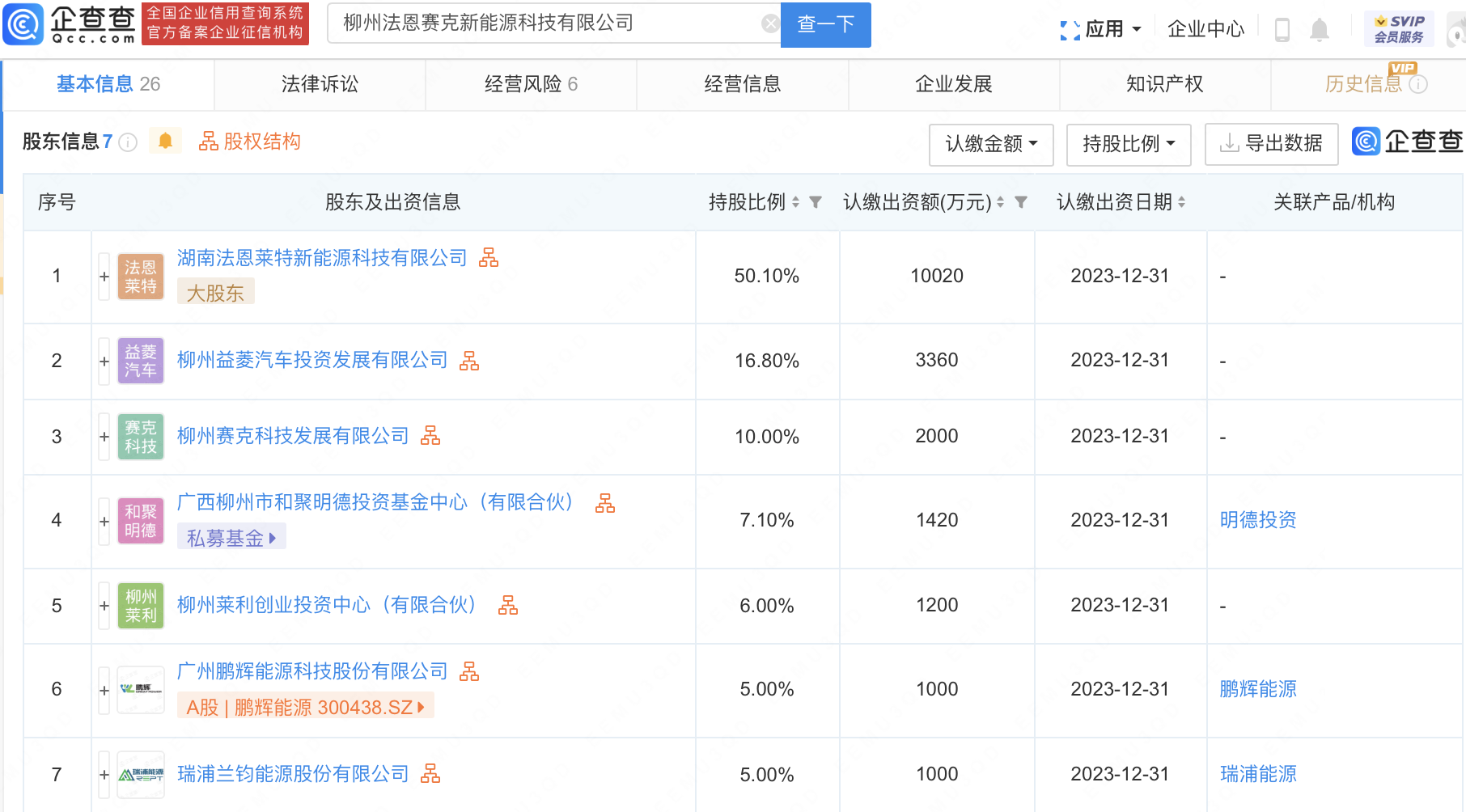The width and height of the screenshot is (1466, 812).
Task: Switch to the 经营信息 tab
Action: 743,84
